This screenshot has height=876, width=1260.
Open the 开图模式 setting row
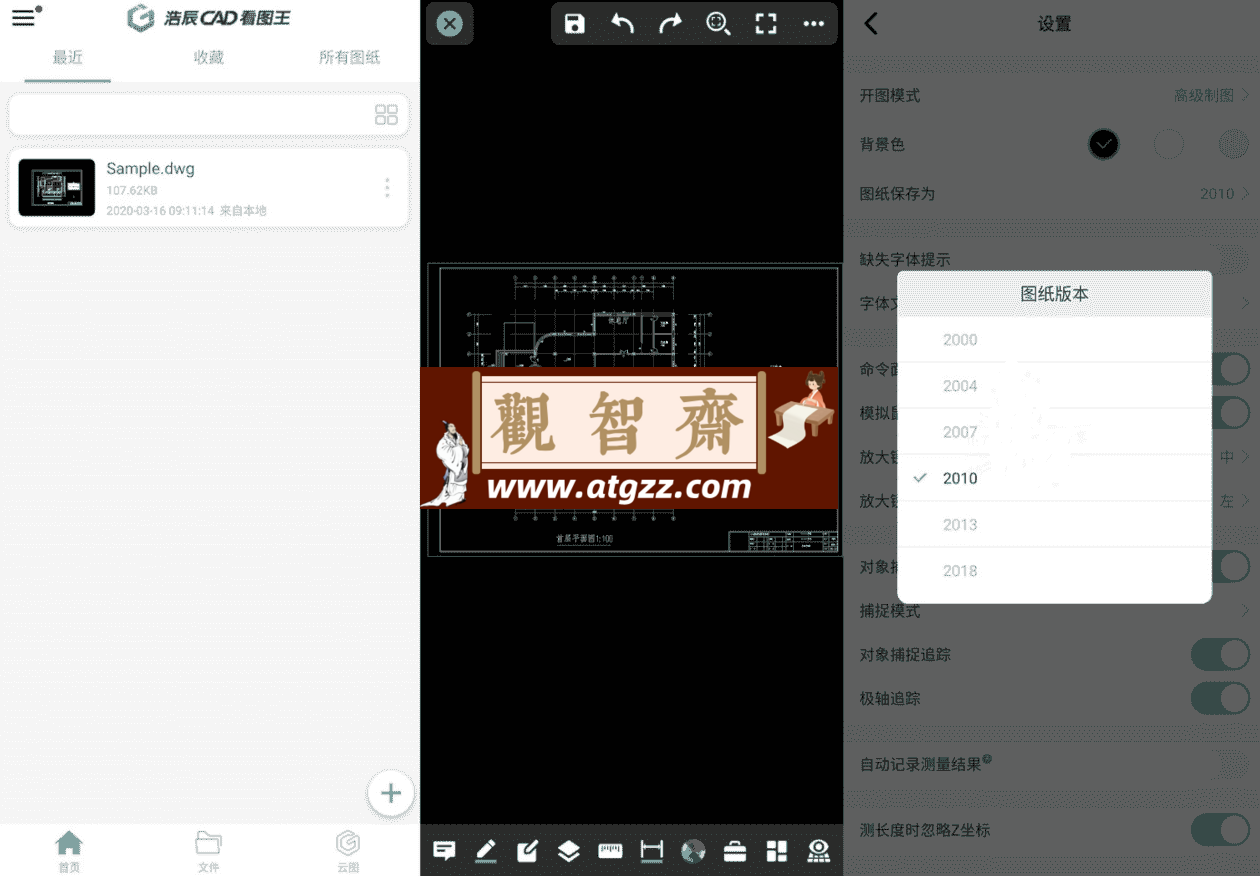coord(1052,95)
